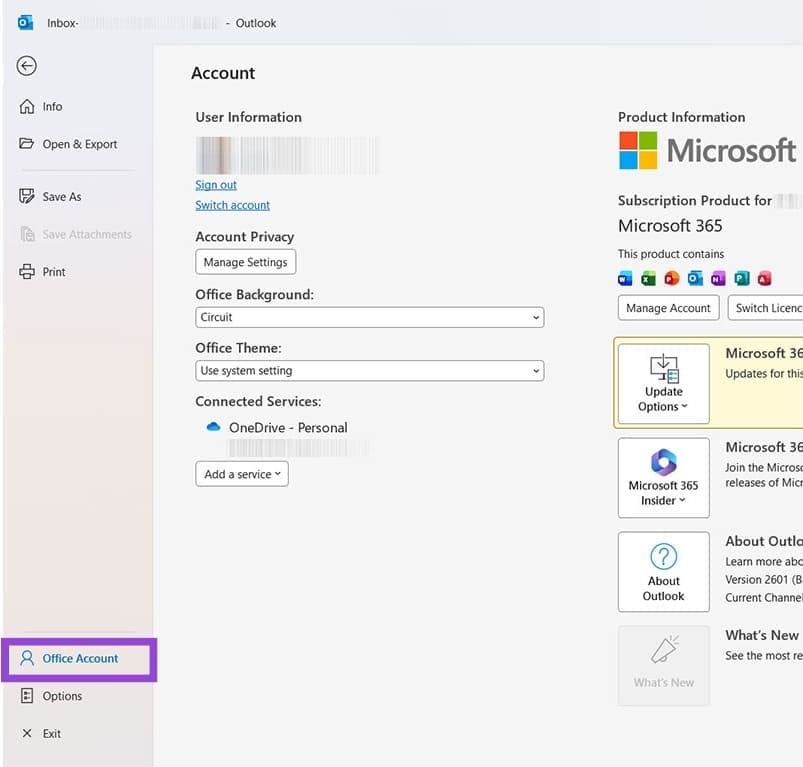Click the OneDrive icon under Connected Services
Screen dimensions: 803x767
(x=212, y=427)
